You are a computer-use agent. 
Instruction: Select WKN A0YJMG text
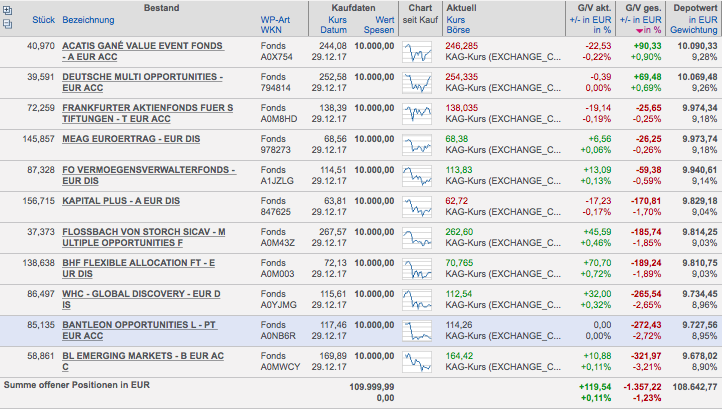pos(279,304)
